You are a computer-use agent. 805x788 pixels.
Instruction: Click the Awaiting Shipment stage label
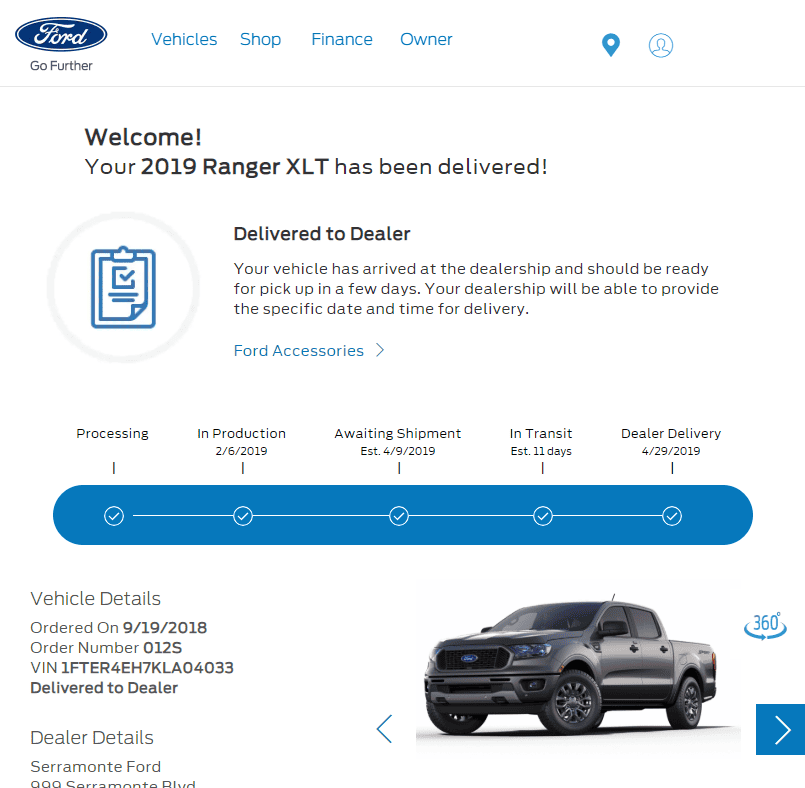click(398, 434)
